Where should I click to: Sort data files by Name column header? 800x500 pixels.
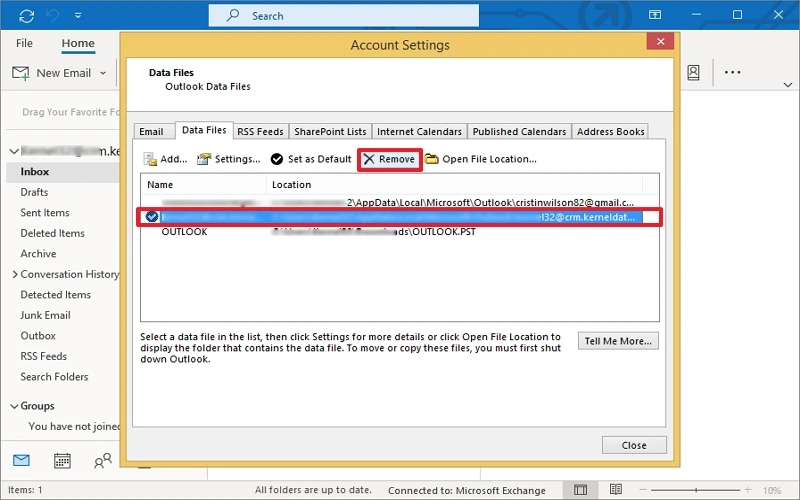[203, 185]
